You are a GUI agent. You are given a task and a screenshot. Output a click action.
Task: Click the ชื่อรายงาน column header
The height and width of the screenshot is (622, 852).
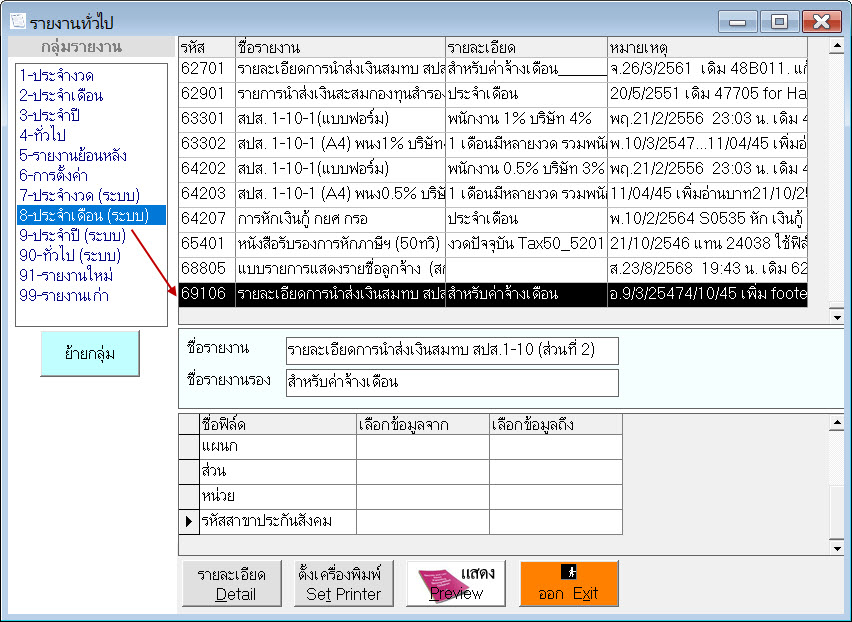340,44
